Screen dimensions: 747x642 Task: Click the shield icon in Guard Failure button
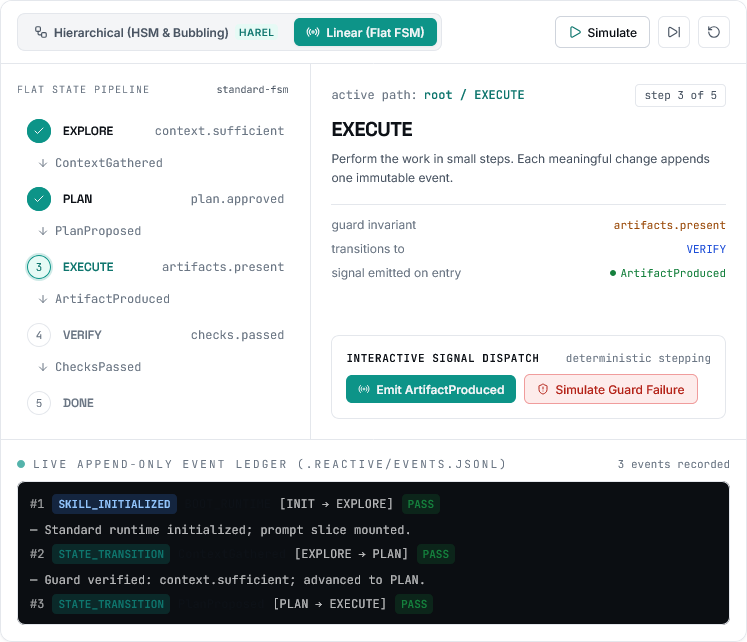click(543, 390)
